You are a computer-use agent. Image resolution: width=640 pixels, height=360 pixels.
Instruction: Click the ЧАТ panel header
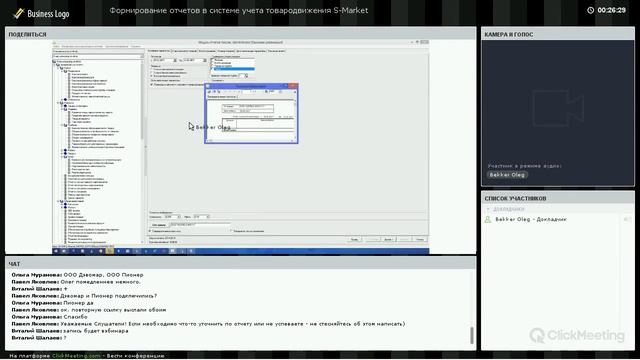pos(240,264)
